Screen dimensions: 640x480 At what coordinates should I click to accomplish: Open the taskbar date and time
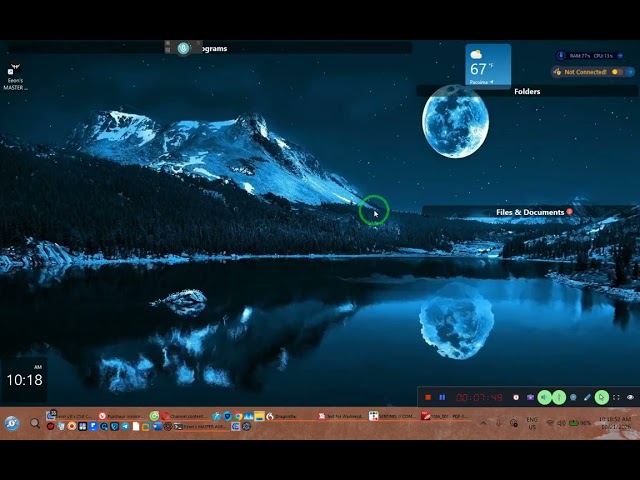(x=615, y=423)
